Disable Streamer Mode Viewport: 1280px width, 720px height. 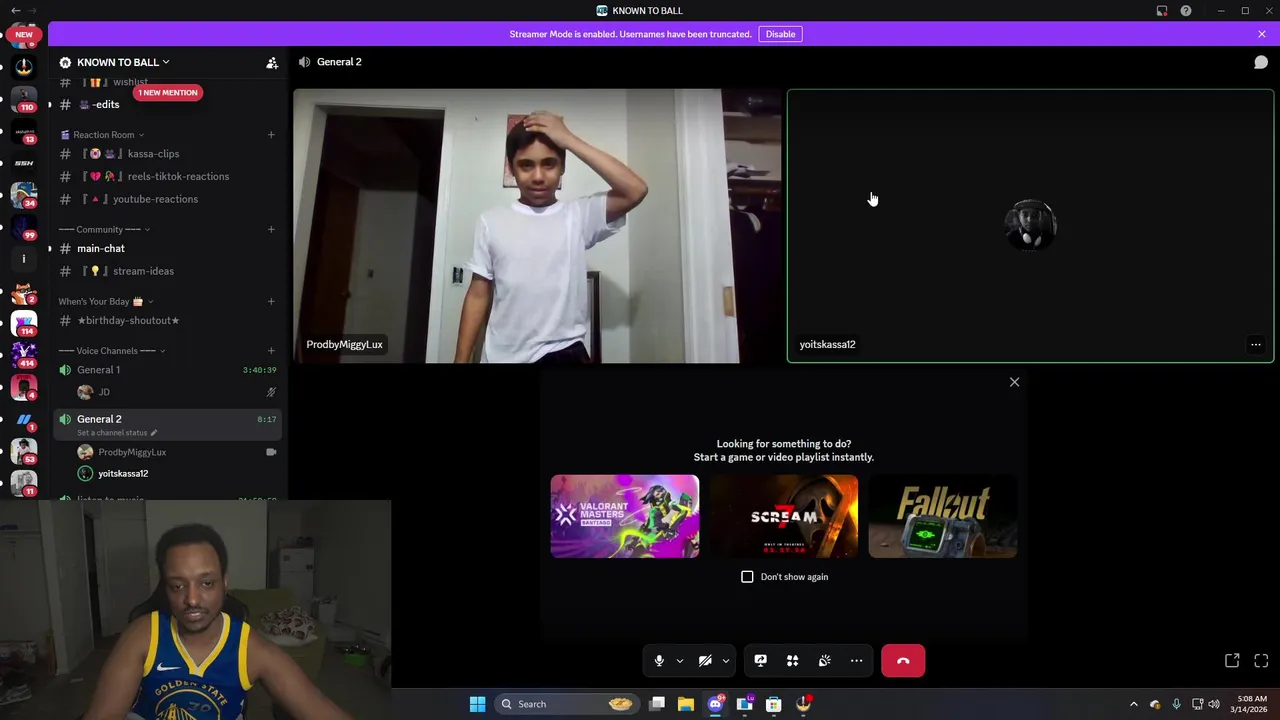780,34
